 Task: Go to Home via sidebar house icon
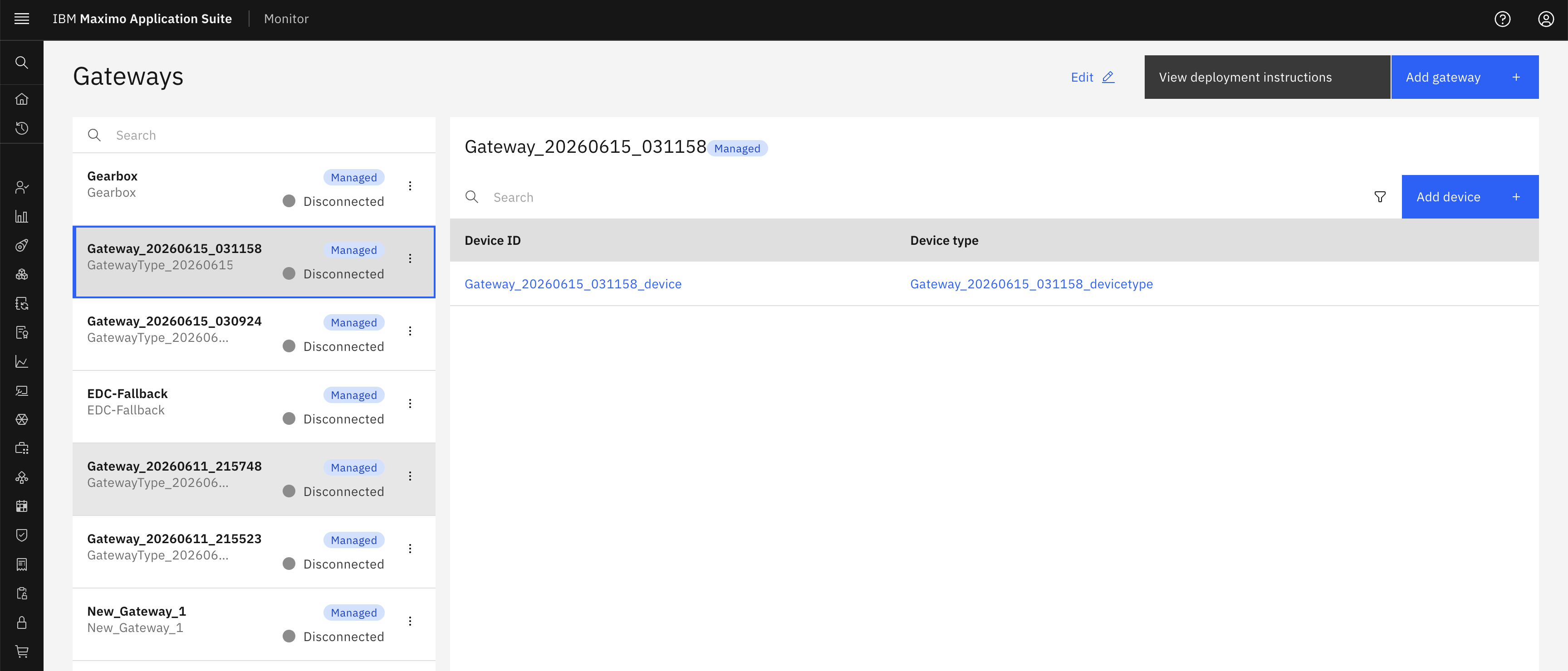pos(22,98)
